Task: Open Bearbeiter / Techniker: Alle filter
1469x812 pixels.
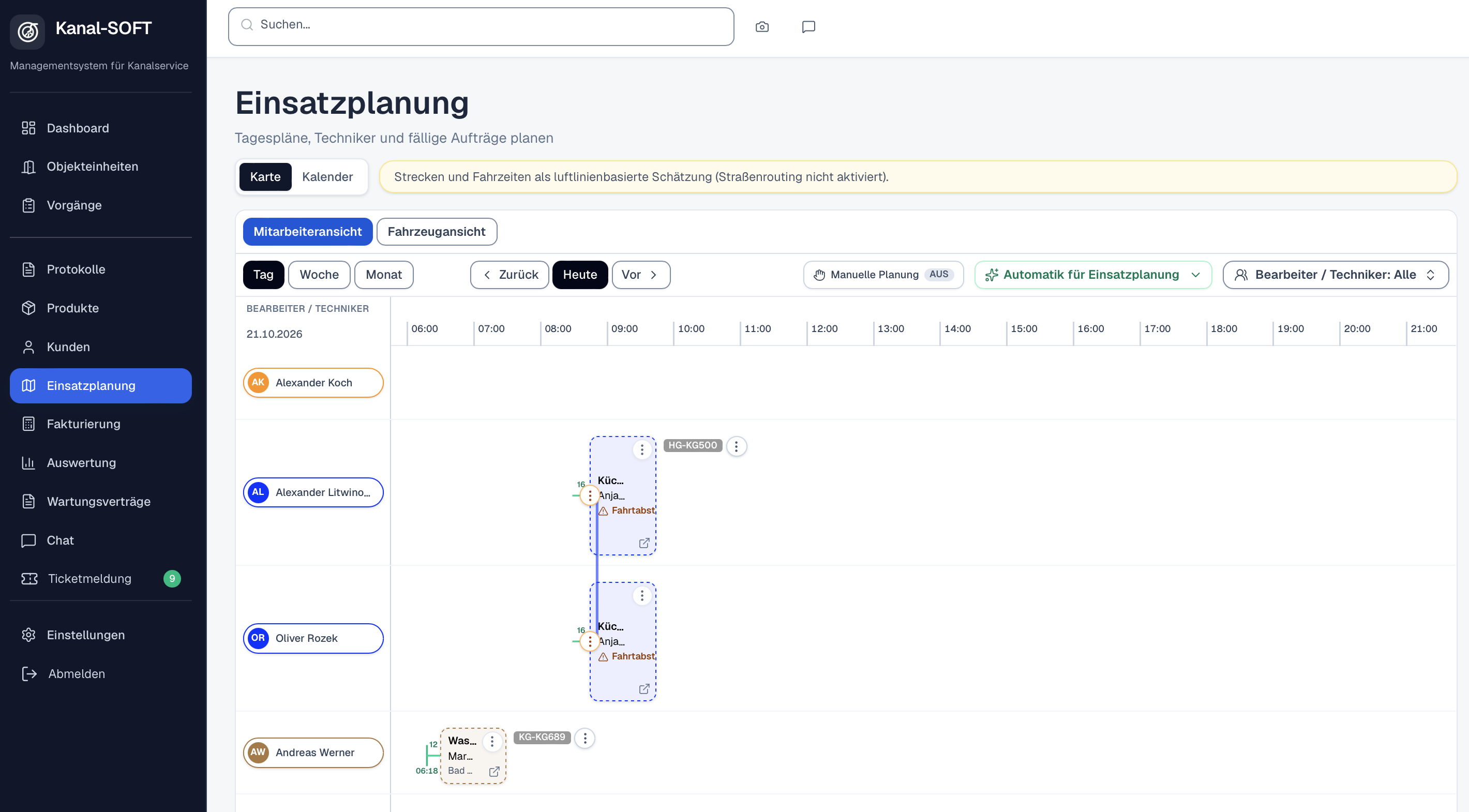Action: point(1335,275)
